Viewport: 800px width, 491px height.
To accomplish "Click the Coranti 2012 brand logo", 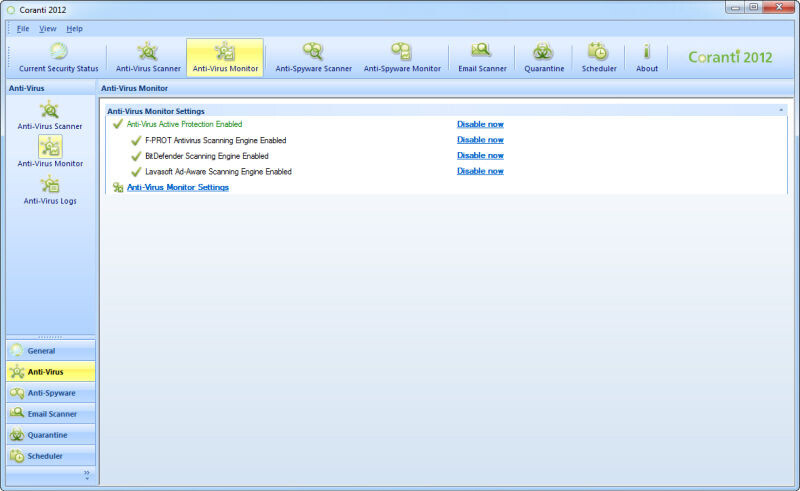I will coord(730,57).
